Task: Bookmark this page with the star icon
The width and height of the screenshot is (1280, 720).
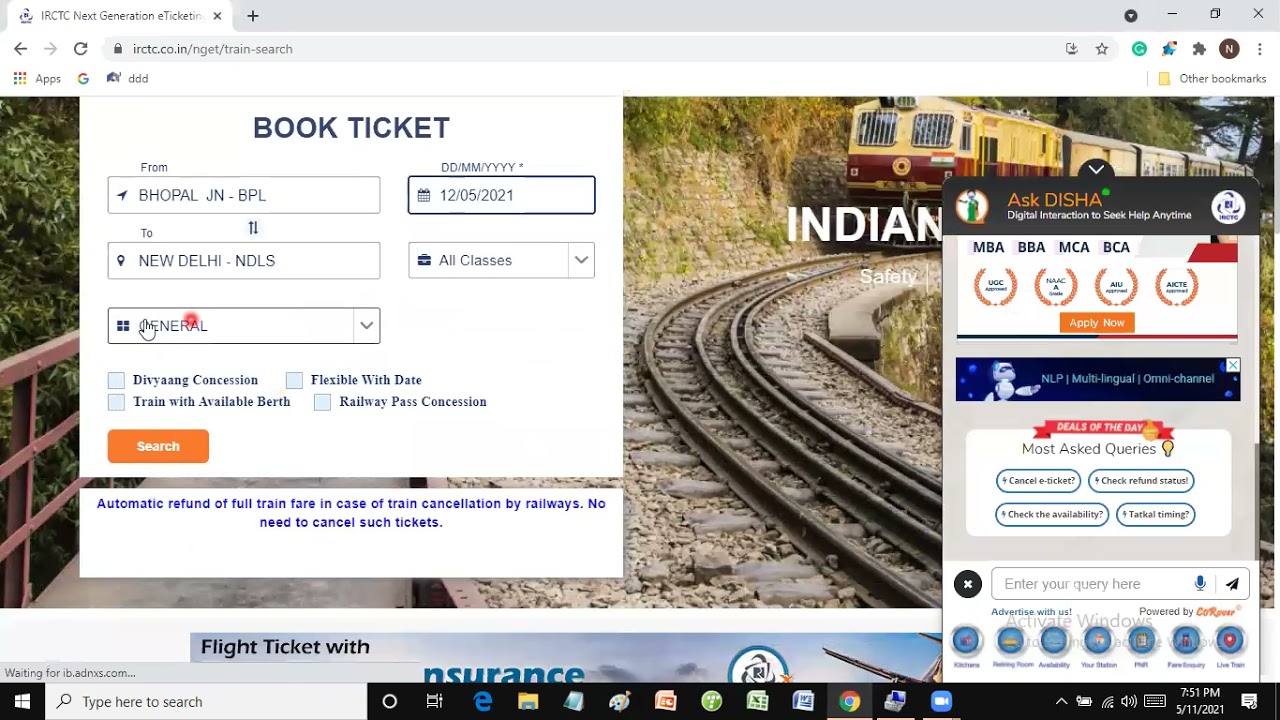Action: [x=1102, y=49]
